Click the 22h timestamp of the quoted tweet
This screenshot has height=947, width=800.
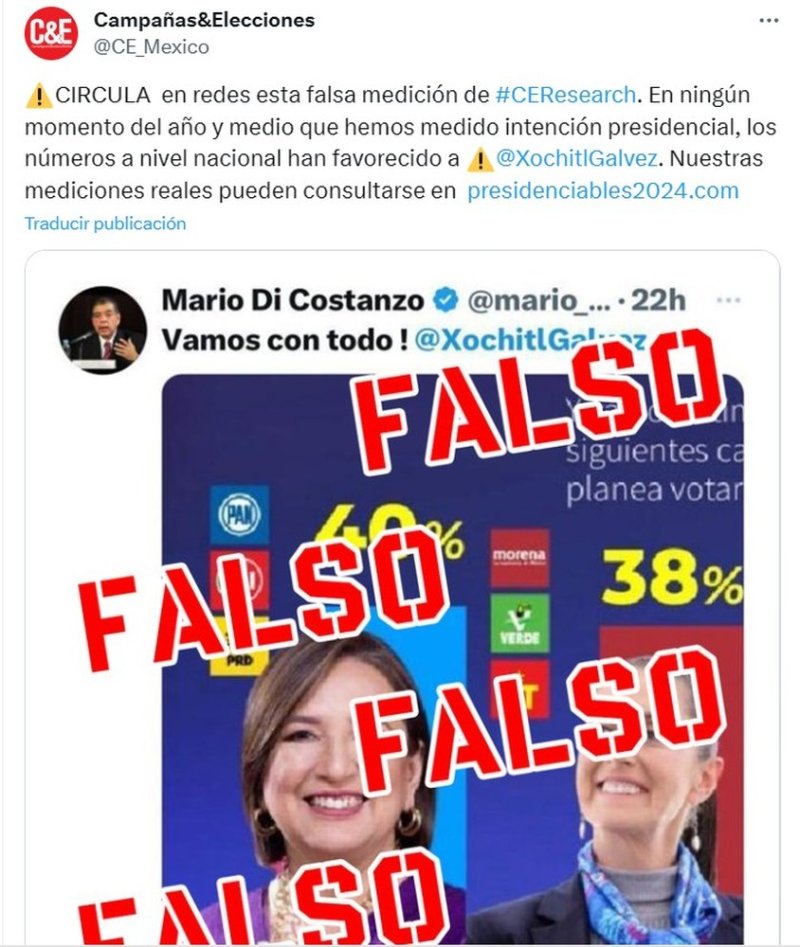[658, 300]
